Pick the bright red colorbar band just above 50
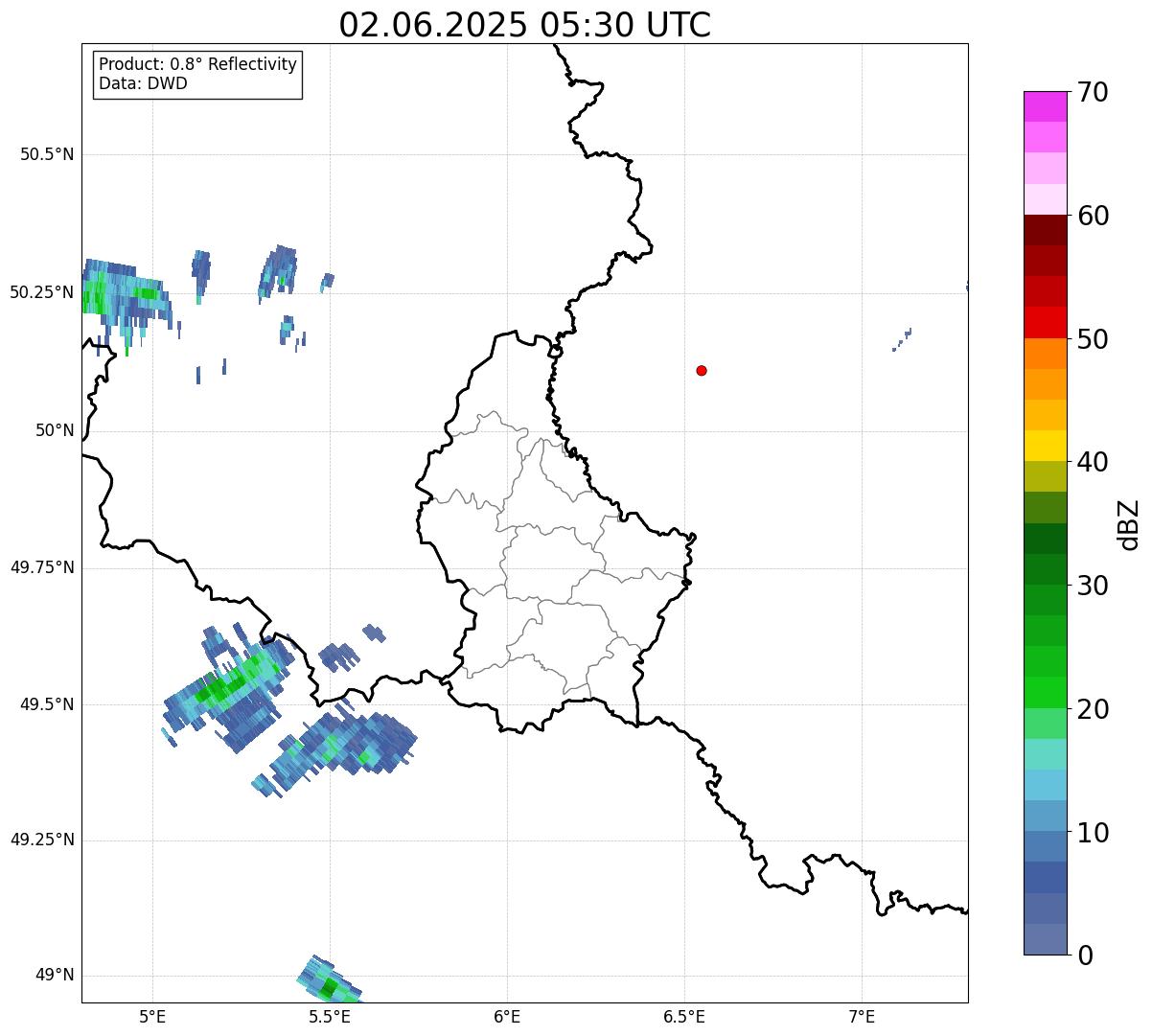 tap(1045, 323)
